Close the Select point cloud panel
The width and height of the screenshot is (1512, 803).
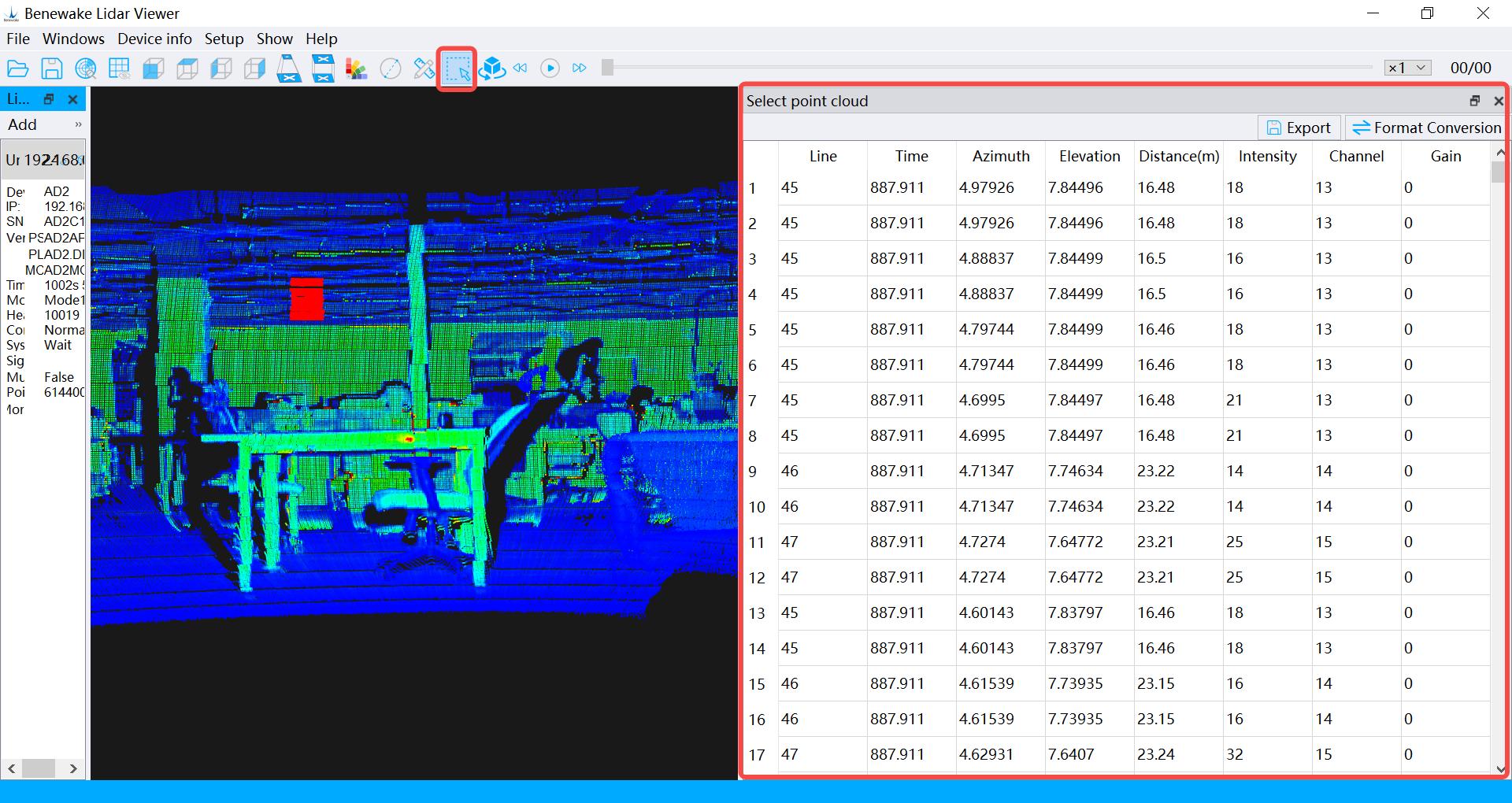tap(1499, 101)
